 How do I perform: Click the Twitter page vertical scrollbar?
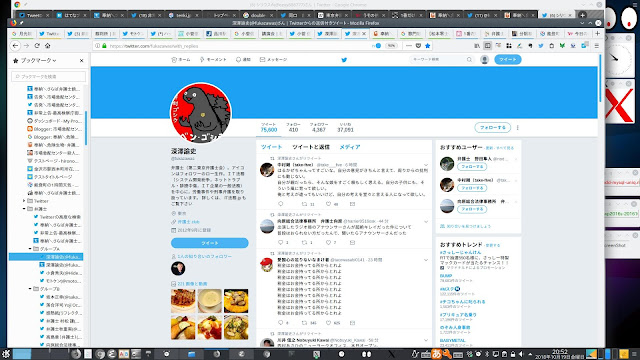pyautogui.click(x=600, y=78)
